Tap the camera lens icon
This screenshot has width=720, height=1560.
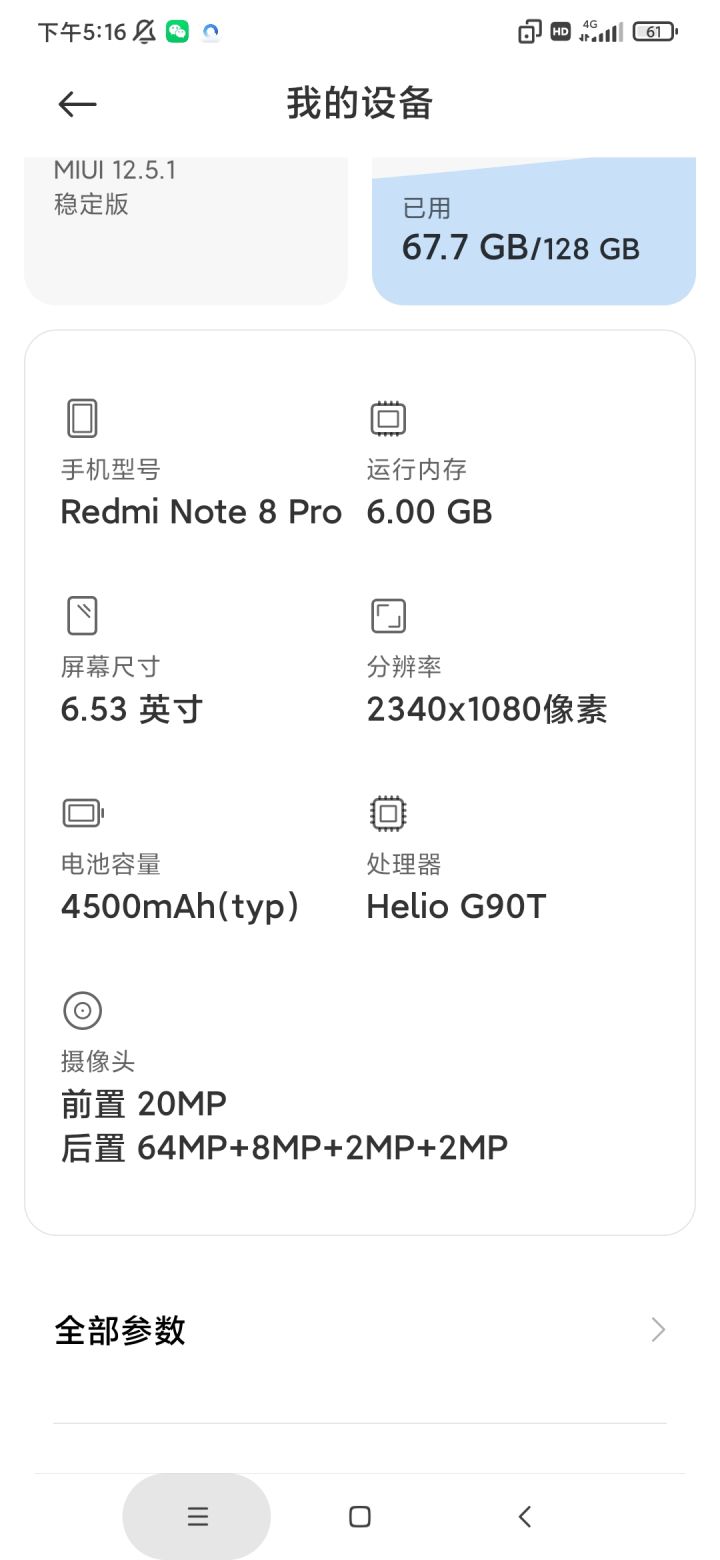pyautogui.click(x=82, y=1011)
